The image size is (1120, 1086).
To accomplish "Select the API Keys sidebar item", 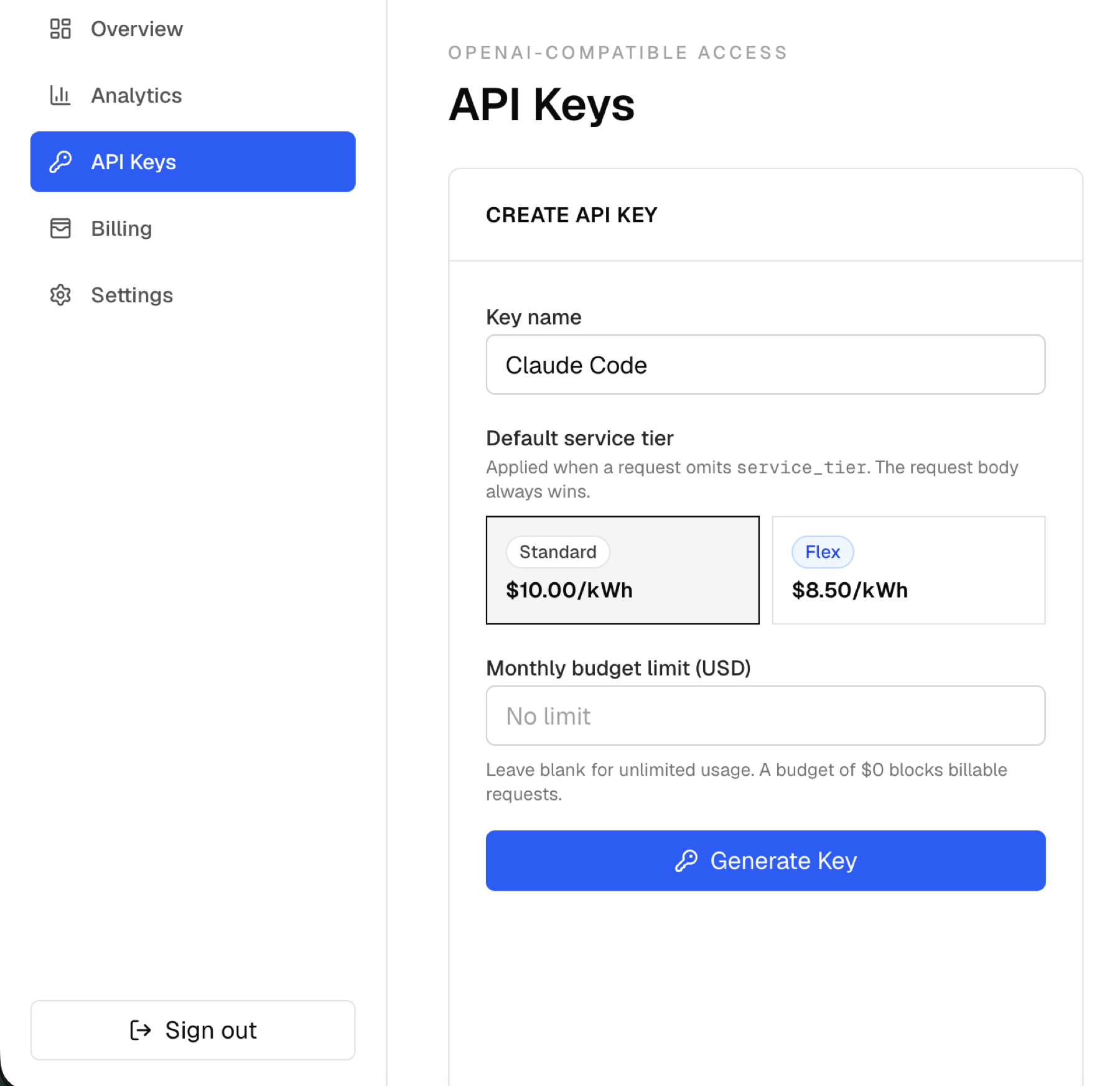I will [193, 162].
